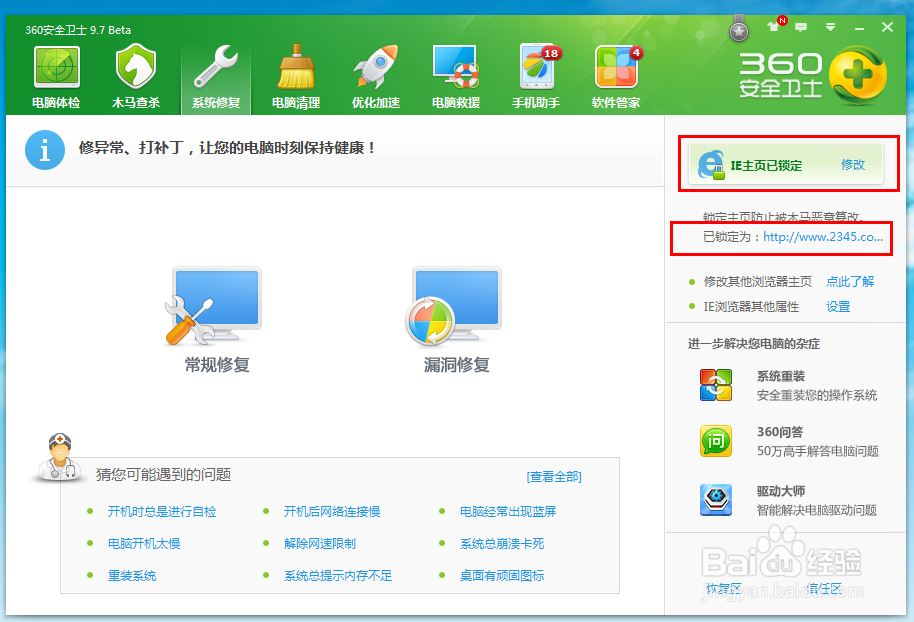Open 系统总提示内存不足 problem link
This screenshot has width=914, height=622.
338,576
